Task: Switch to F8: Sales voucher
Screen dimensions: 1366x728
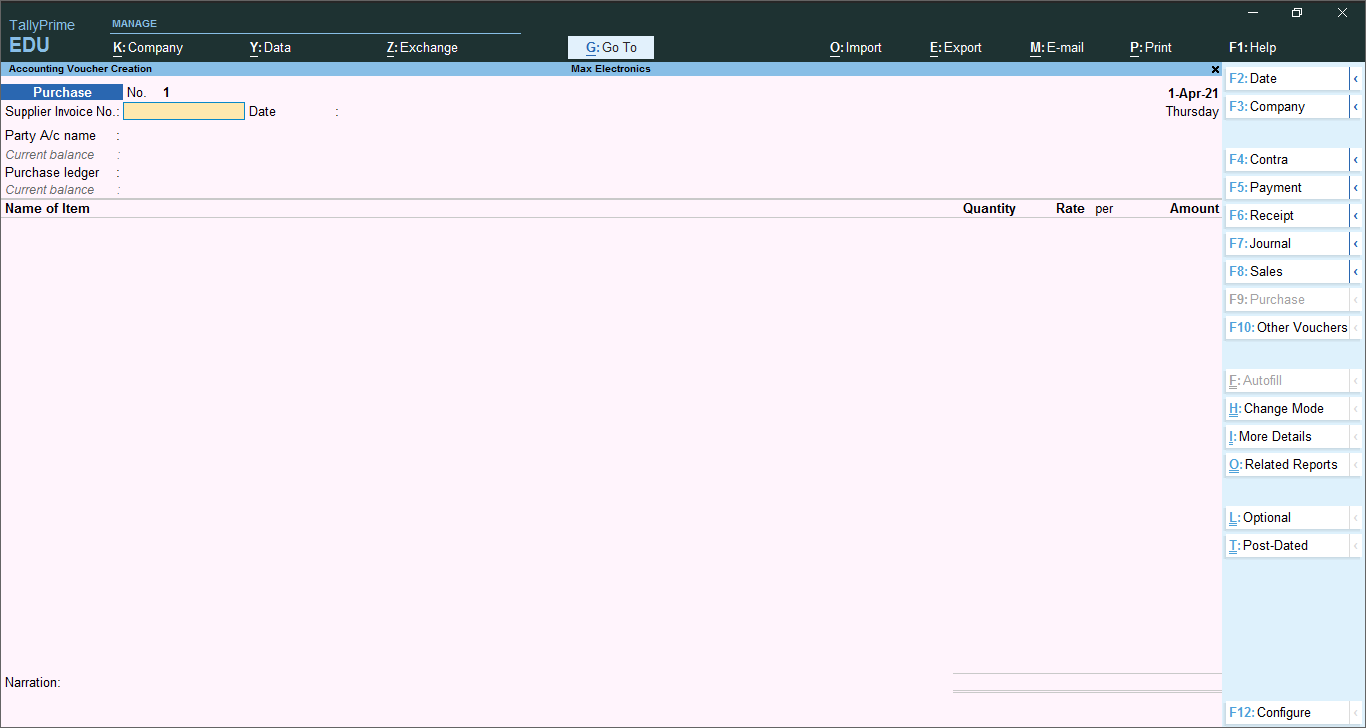Action: click(x=1287, y=272)
